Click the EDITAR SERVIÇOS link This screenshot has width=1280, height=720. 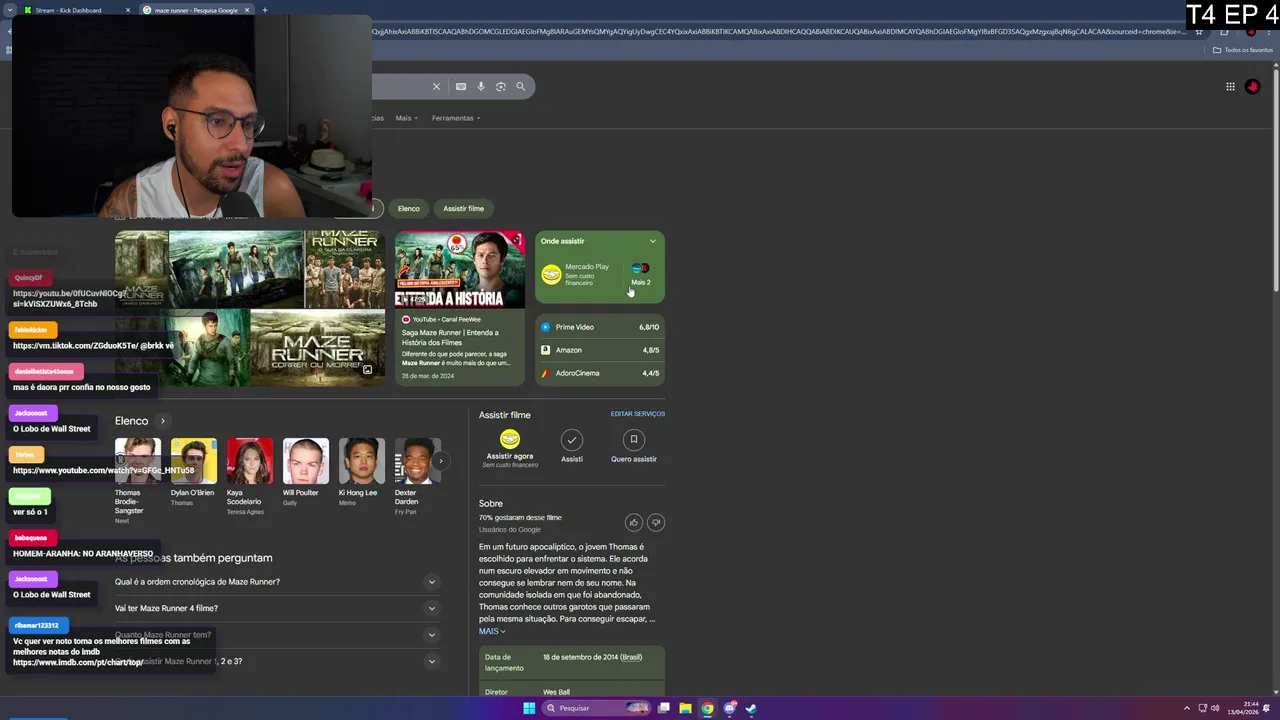point(638,414)
